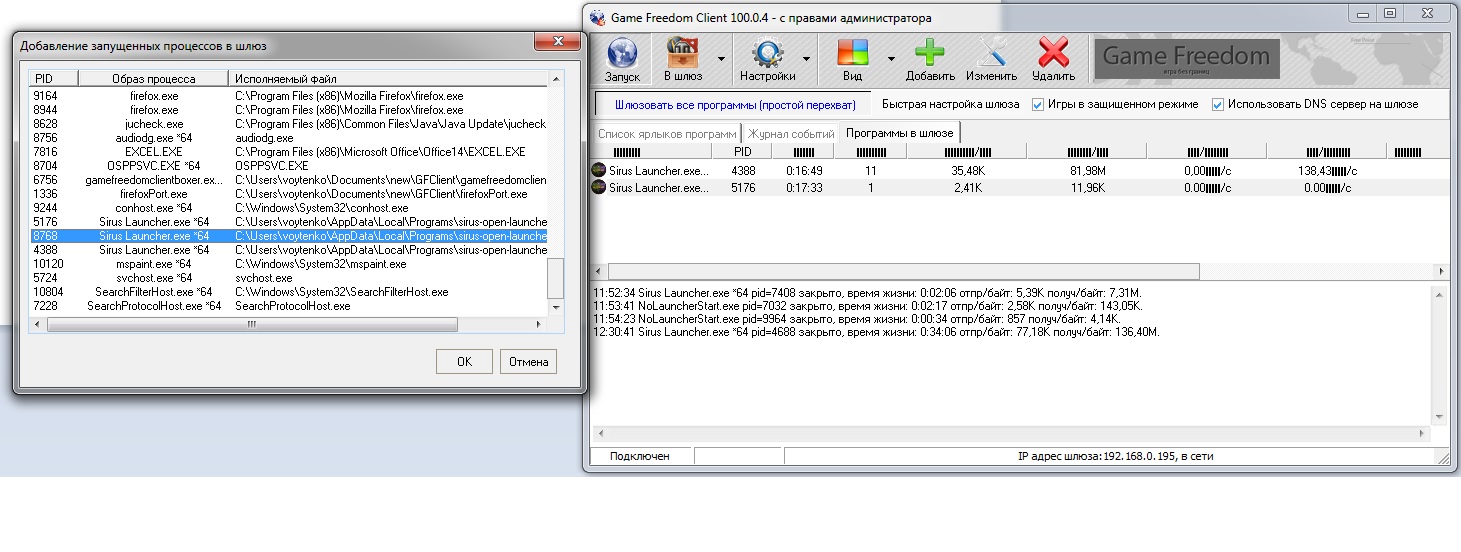
Task: Click horizontal scrollbar in process list dialog
Action: coord(252,325)
